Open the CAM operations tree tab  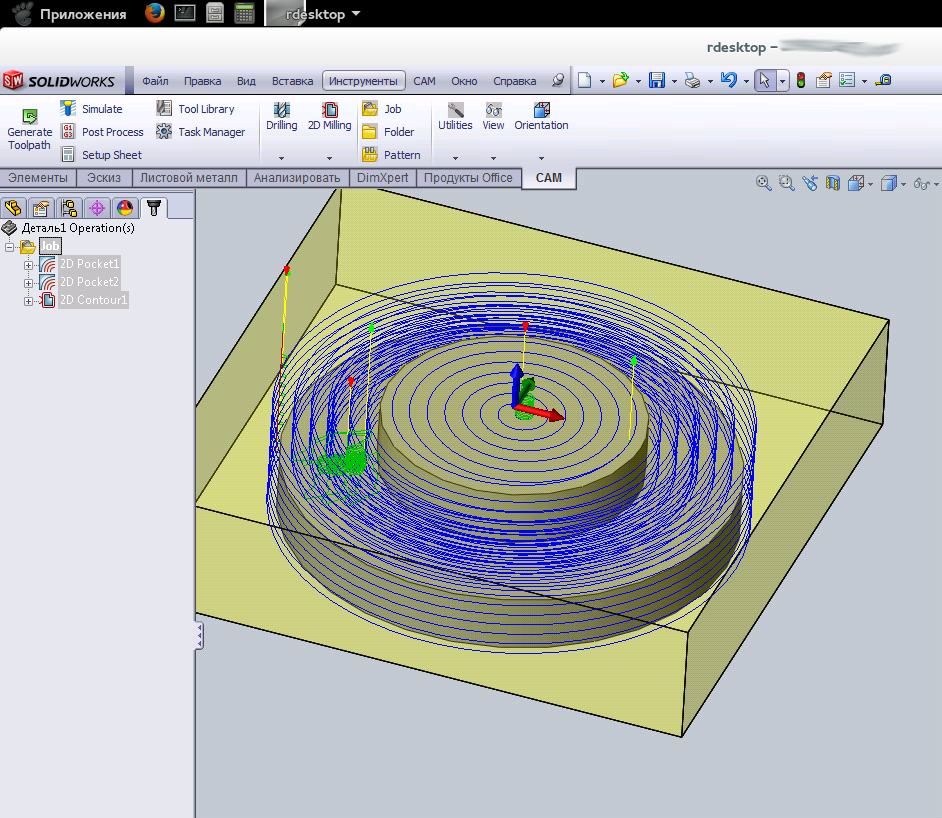click(x=153, y=208)
